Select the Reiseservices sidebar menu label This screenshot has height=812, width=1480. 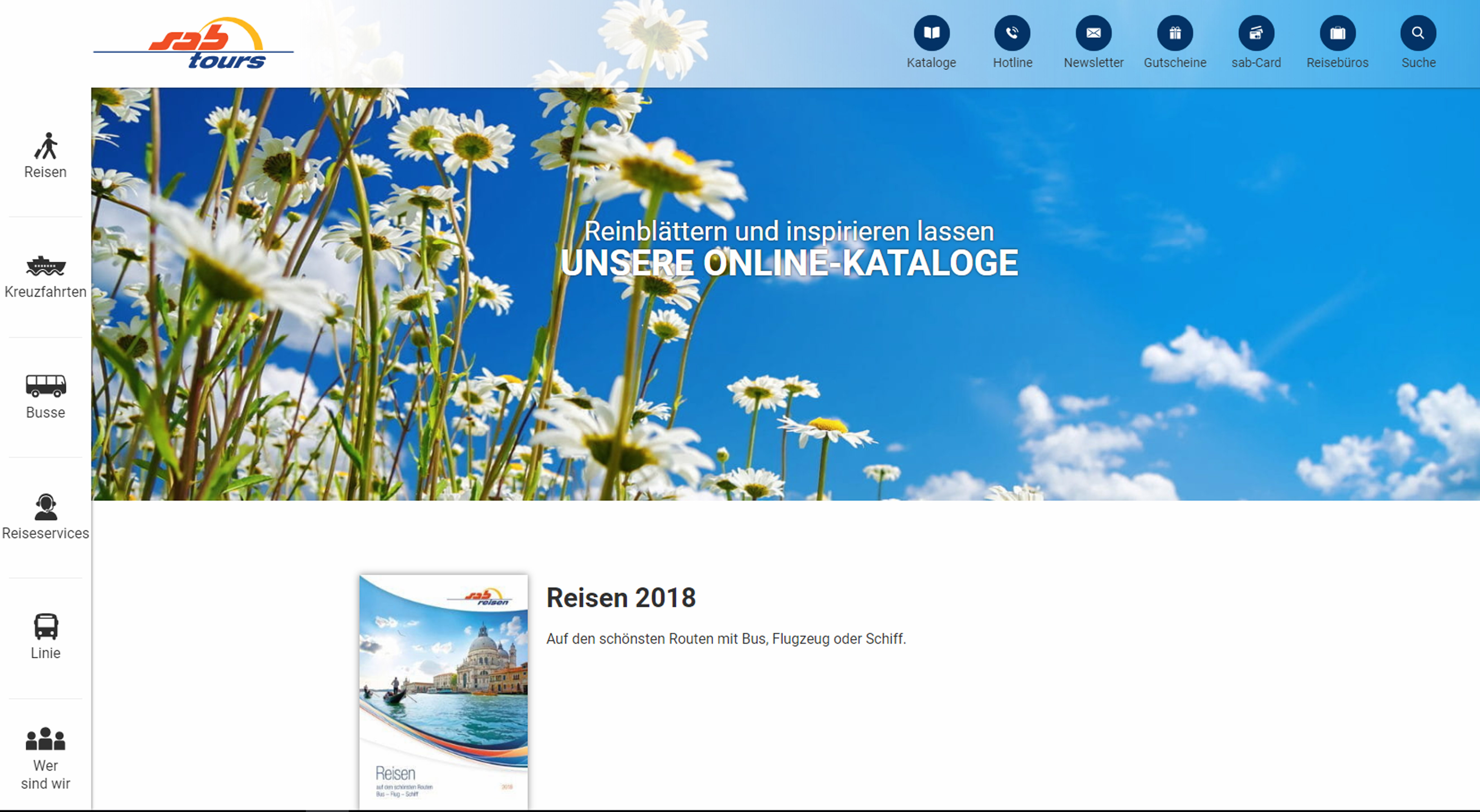tap(45, 533)
